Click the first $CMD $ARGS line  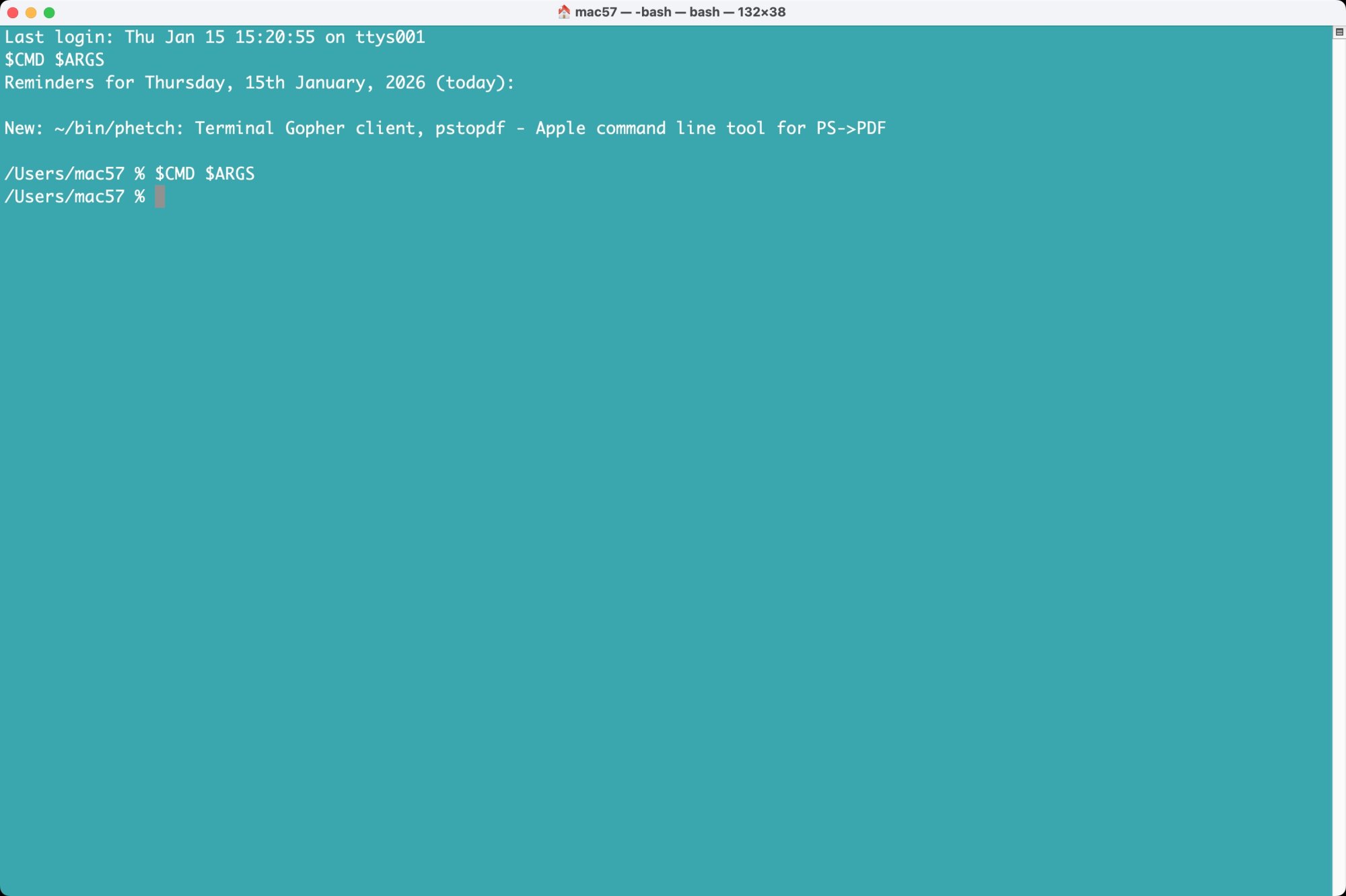(54, 60)
